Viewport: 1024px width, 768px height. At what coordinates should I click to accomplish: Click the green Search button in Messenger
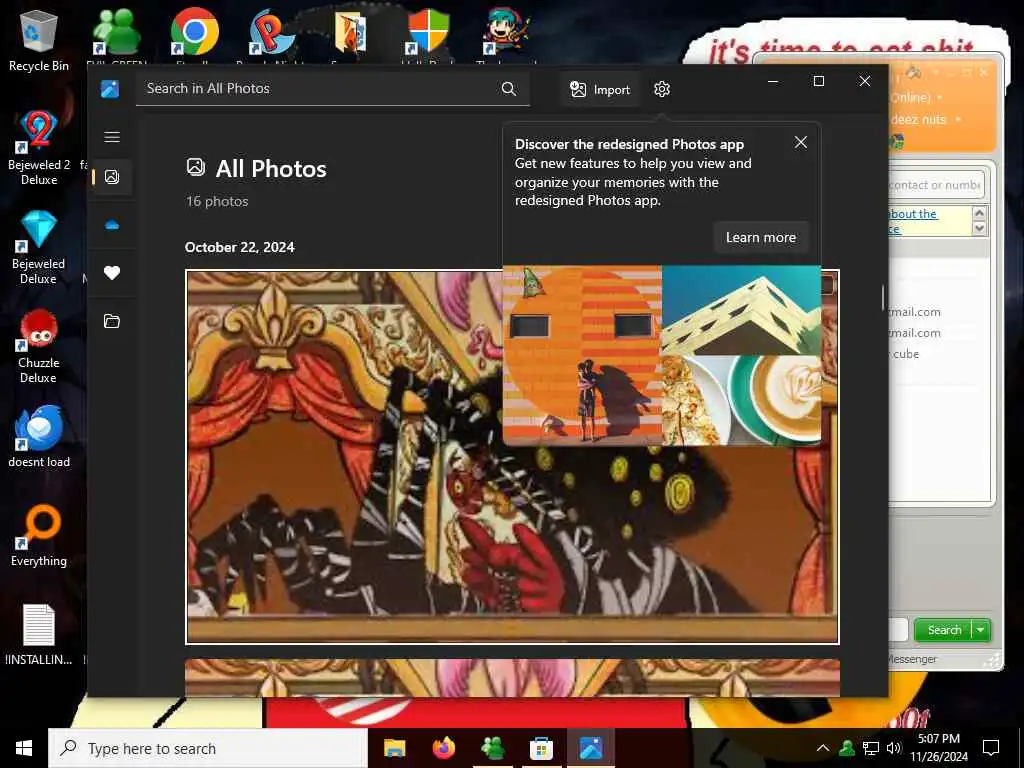point(944,630)
